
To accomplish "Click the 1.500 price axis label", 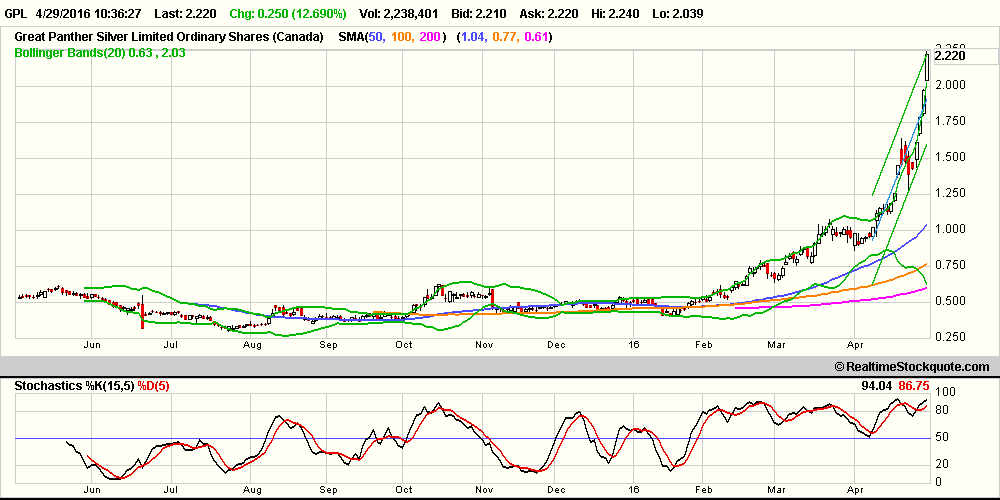I will (949, 157).
